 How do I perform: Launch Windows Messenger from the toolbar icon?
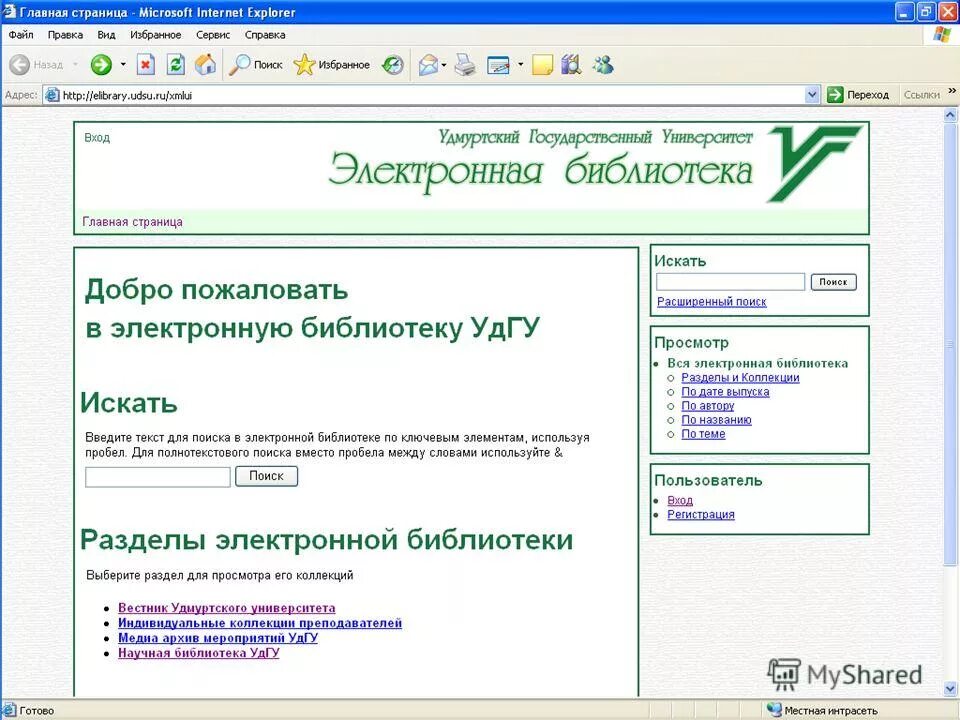[602, 64]
